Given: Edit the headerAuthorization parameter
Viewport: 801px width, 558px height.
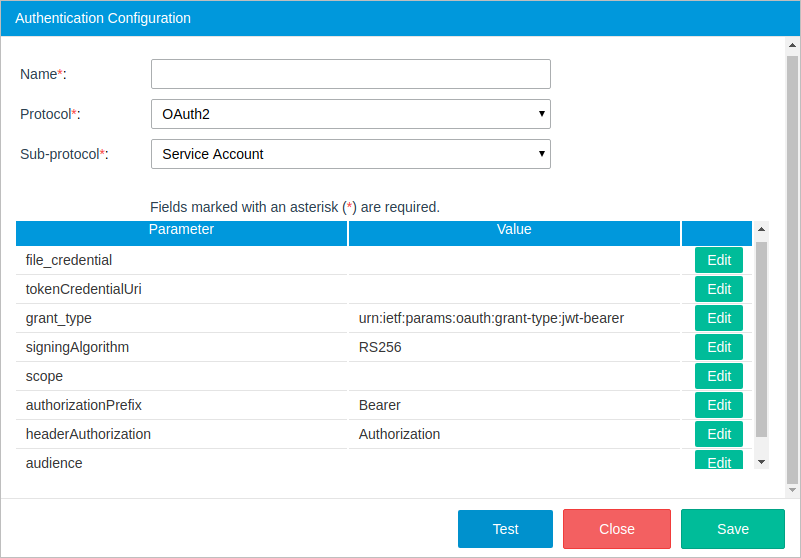Looking at the screenshot, I should 719,434.
